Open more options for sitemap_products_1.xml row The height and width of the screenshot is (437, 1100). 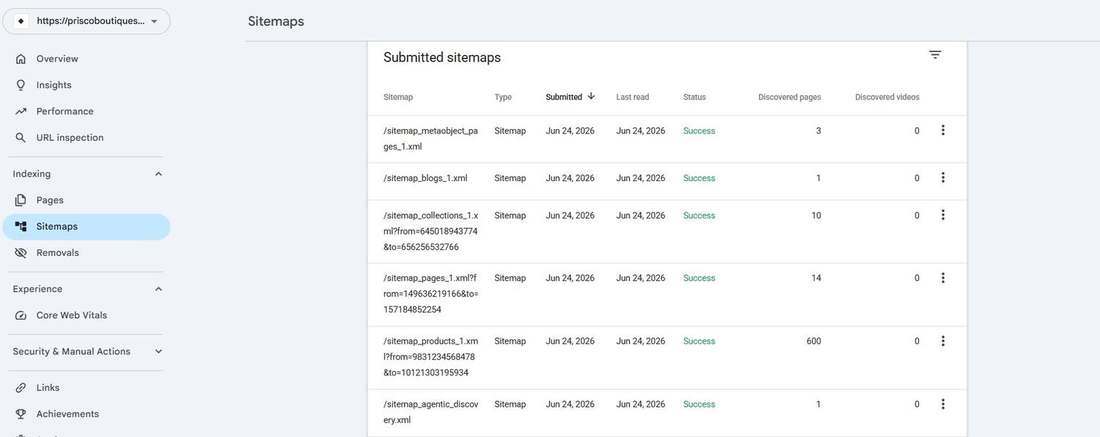(x=942, y=341)
